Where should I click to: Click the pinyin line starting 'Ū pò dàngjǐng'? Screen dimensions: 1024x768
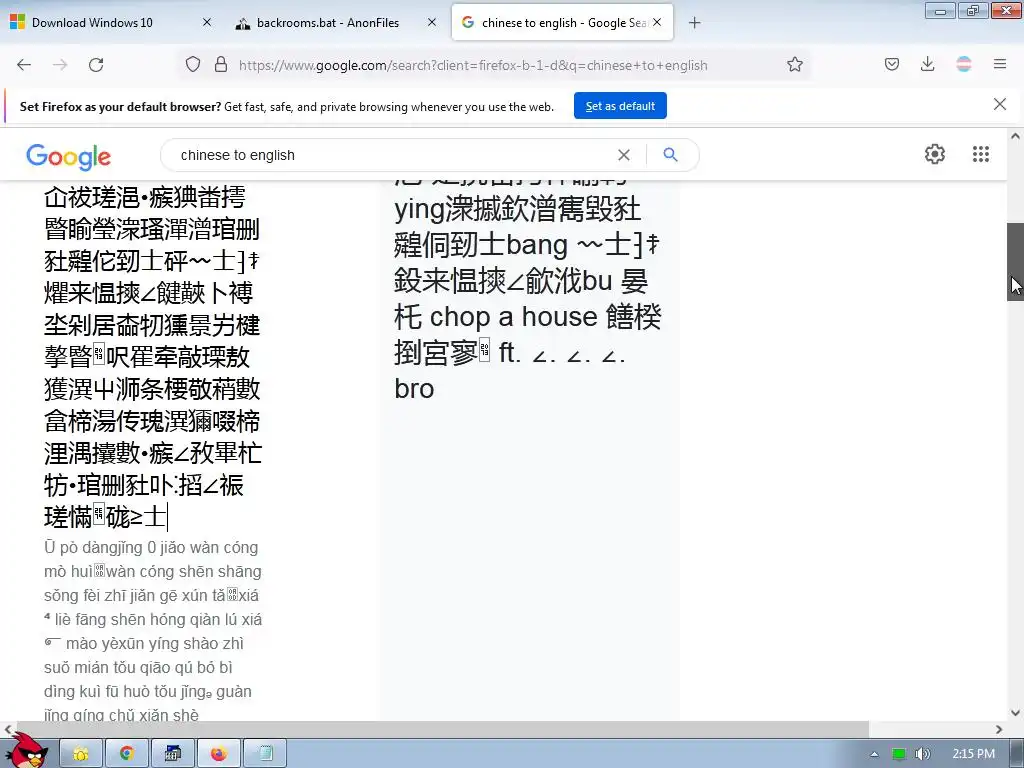[151, 547]
